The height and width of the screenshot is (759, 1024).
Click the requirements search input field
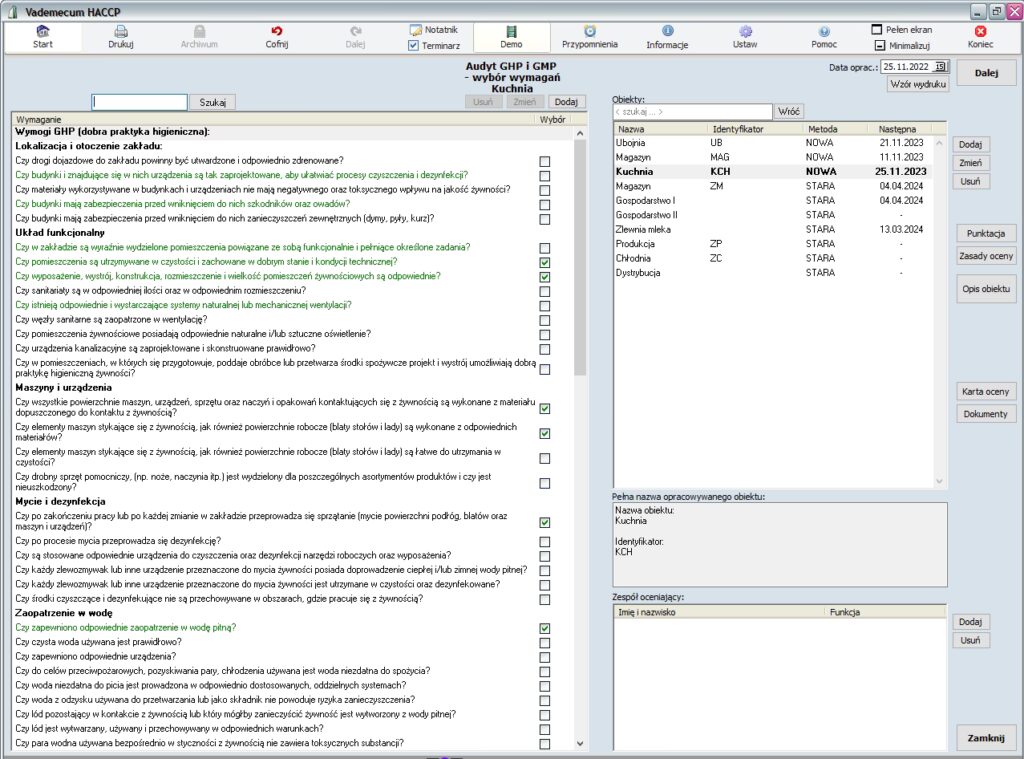click(x=139, y=102)
